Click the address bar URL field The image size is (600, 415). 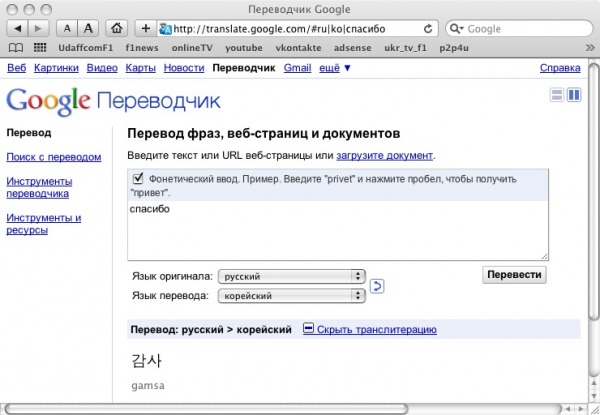tap(297, 29)
